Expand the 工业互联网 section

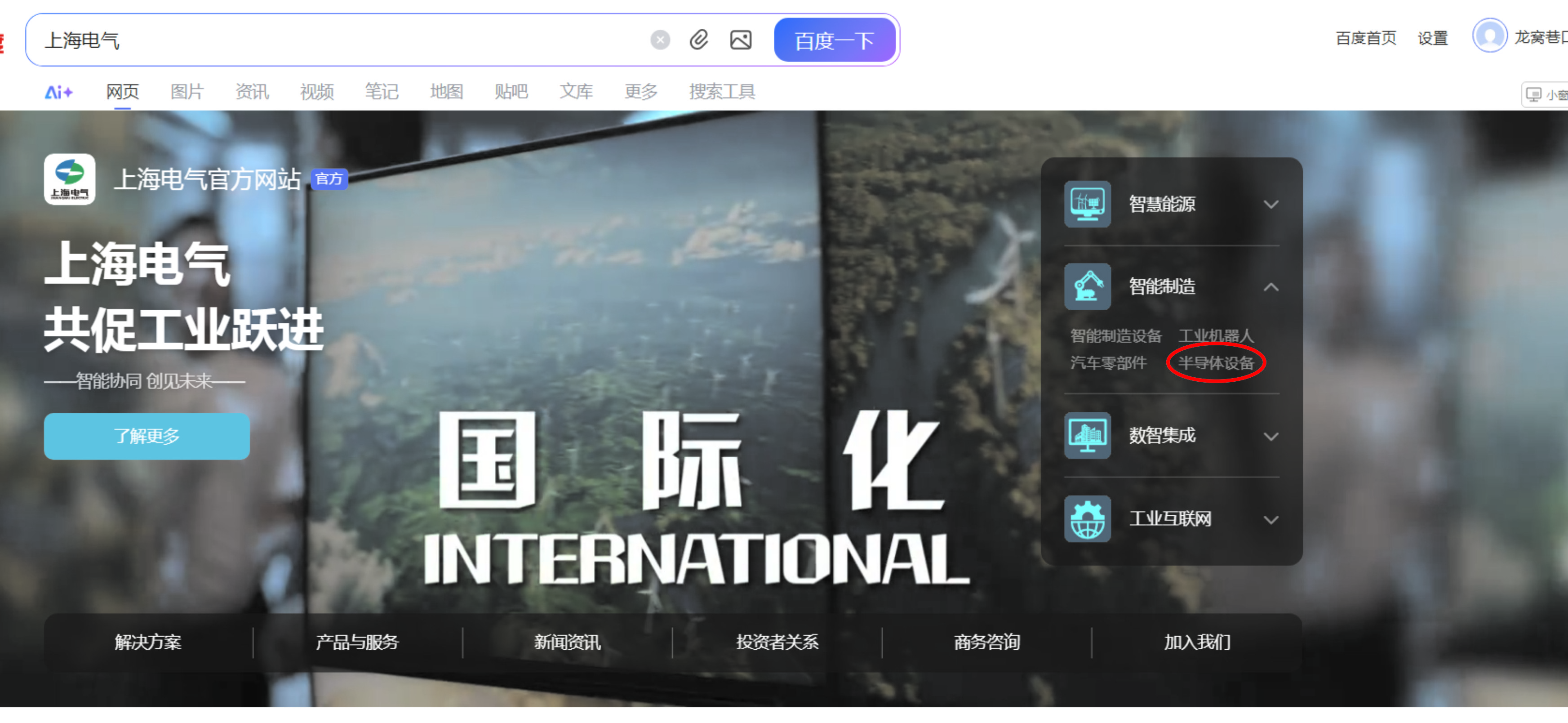1270,520
